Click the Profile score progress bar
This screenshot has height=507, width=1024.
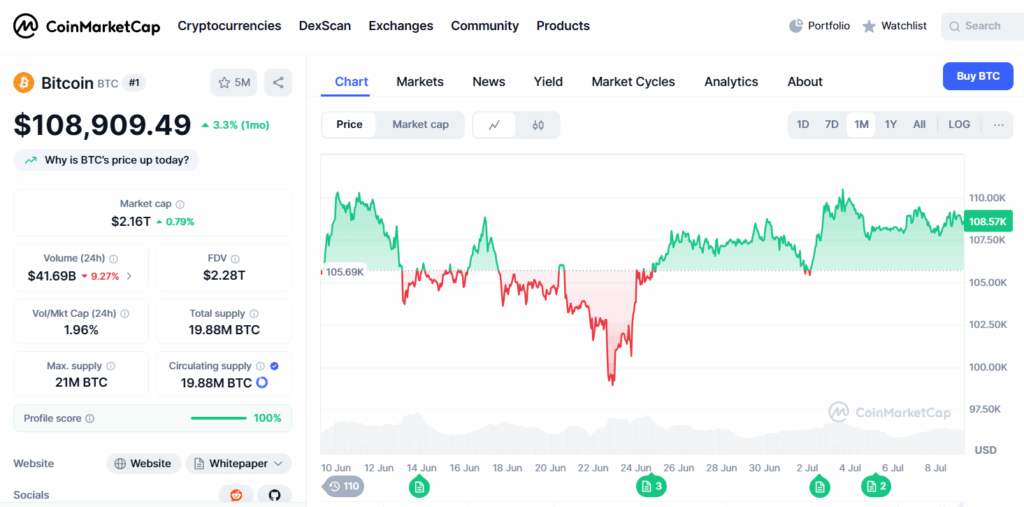219,418
